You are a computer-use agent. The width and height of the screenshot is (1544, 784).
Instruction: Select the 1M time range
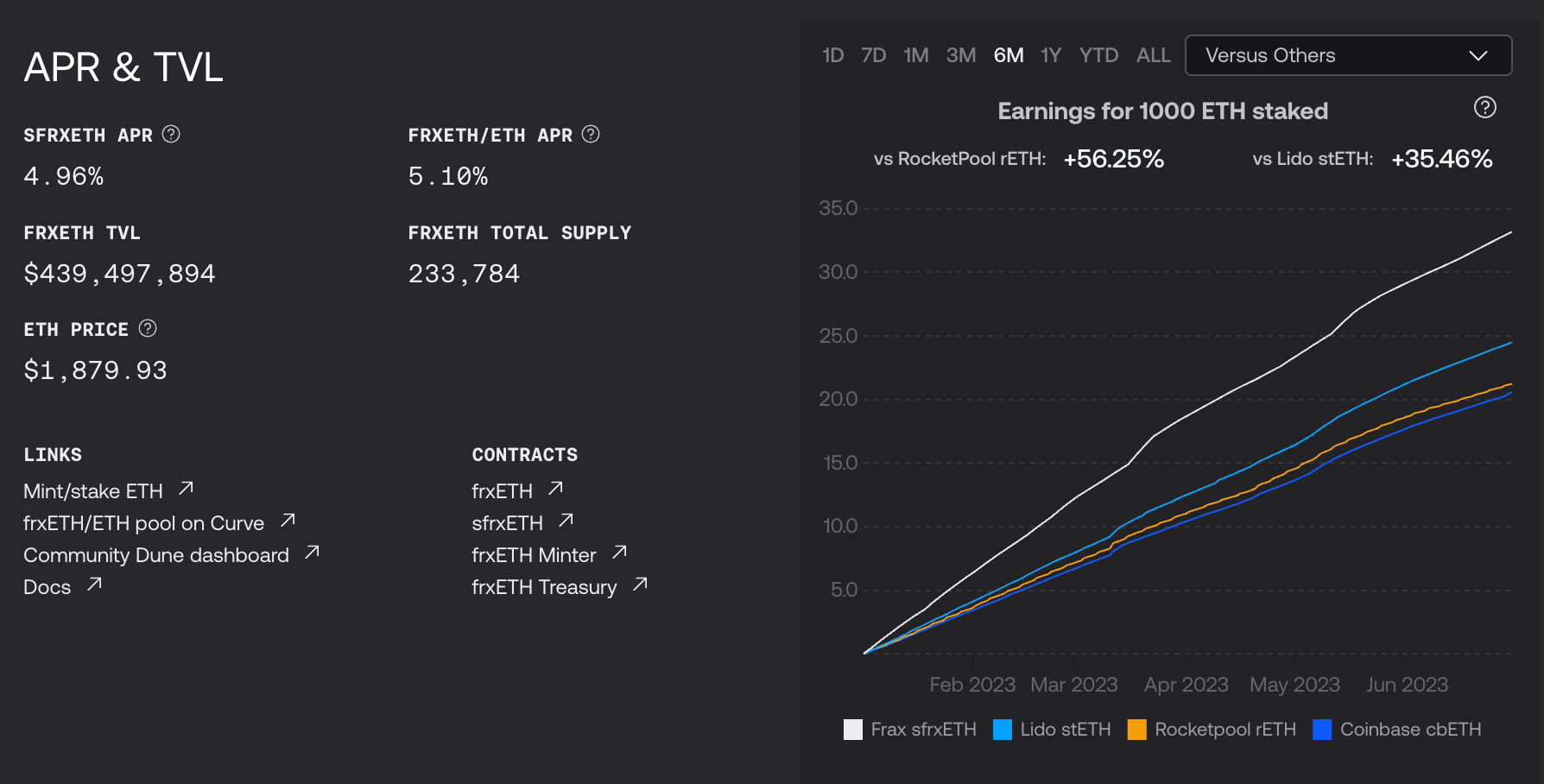(915, 55)
